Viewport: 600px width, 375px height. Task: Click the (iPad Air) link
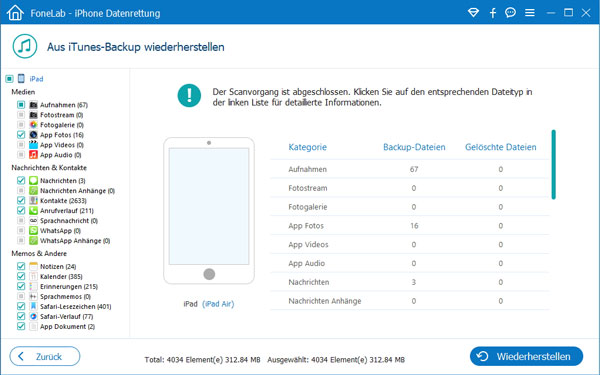[x=218, y=304]
